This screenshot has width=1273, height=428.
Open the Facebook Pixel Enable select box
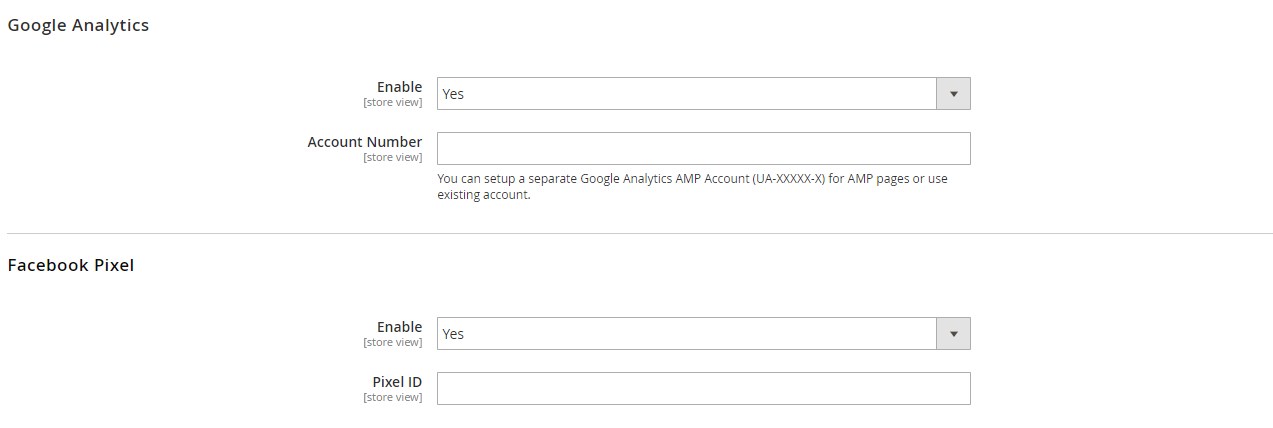pyautogui.click(x=686, y=334)
